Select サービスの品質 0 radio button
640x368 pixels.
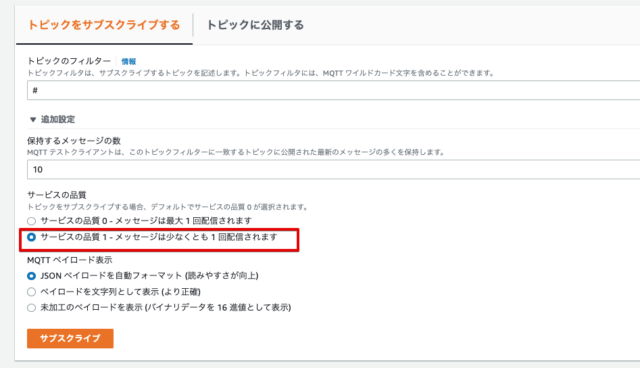(31, 221)
